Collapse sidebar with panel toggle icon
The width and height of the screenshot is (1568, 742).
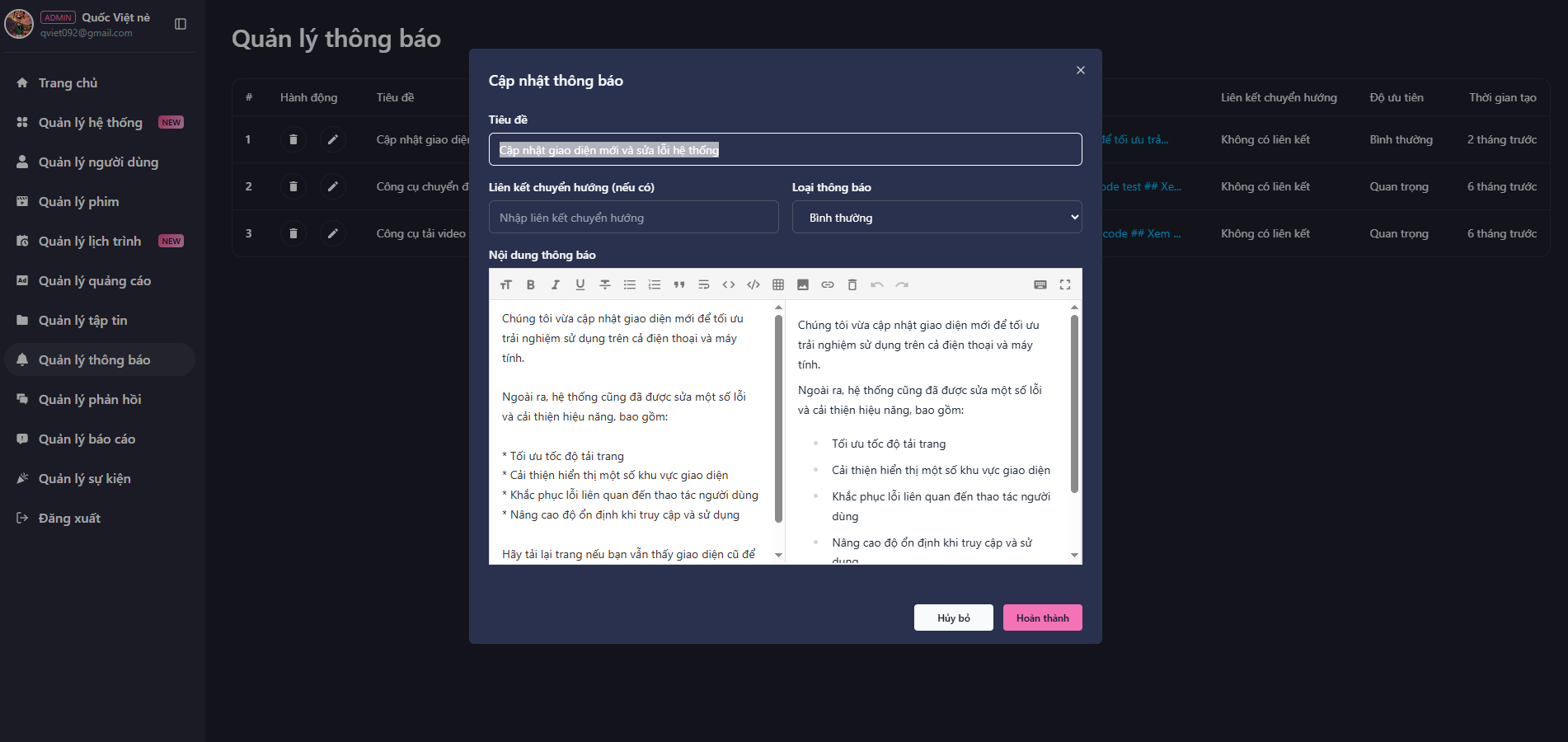tap(181, 24)
